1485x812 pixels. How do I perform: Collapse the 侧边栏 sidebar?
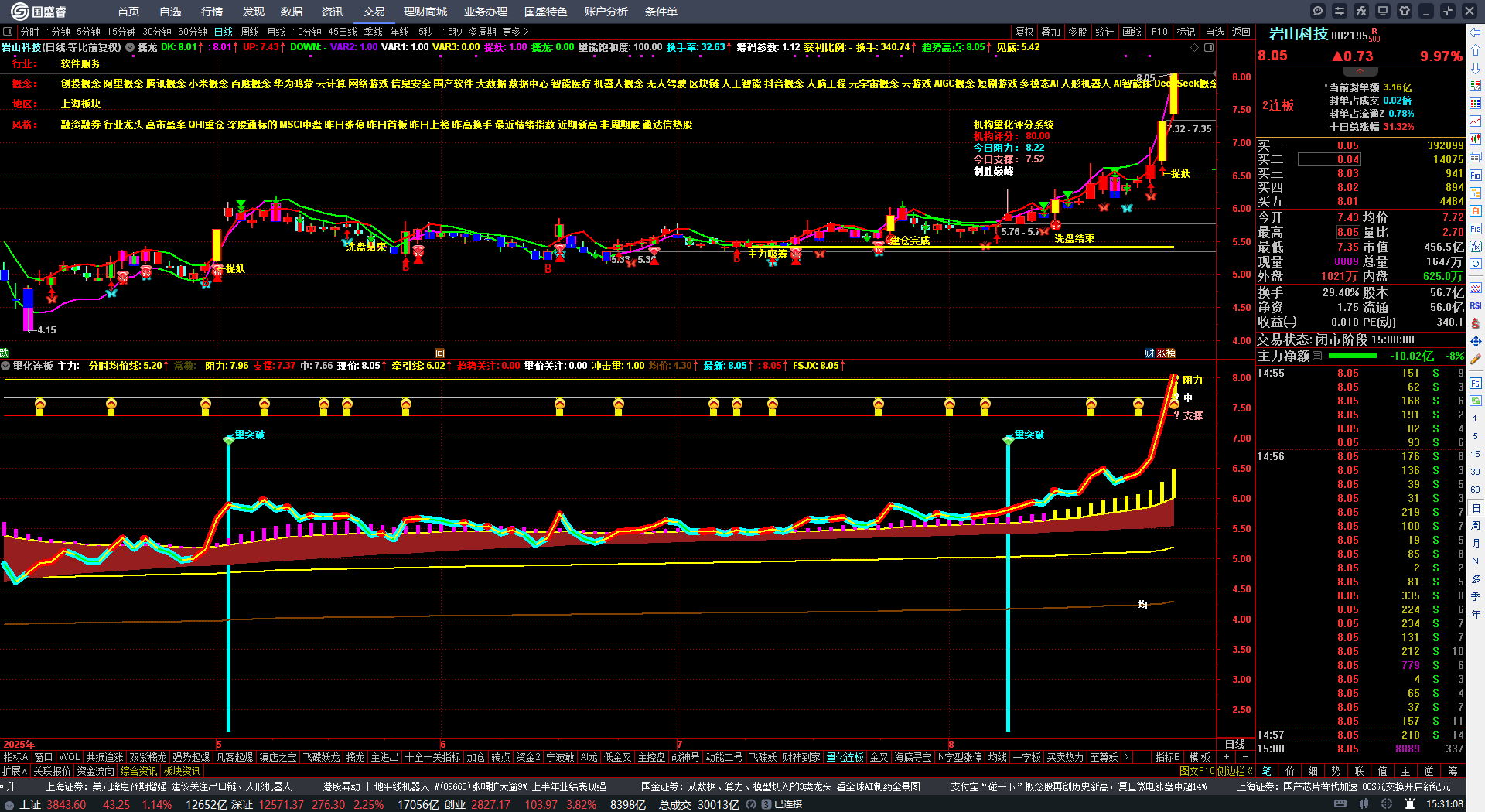pos(1235,771)
